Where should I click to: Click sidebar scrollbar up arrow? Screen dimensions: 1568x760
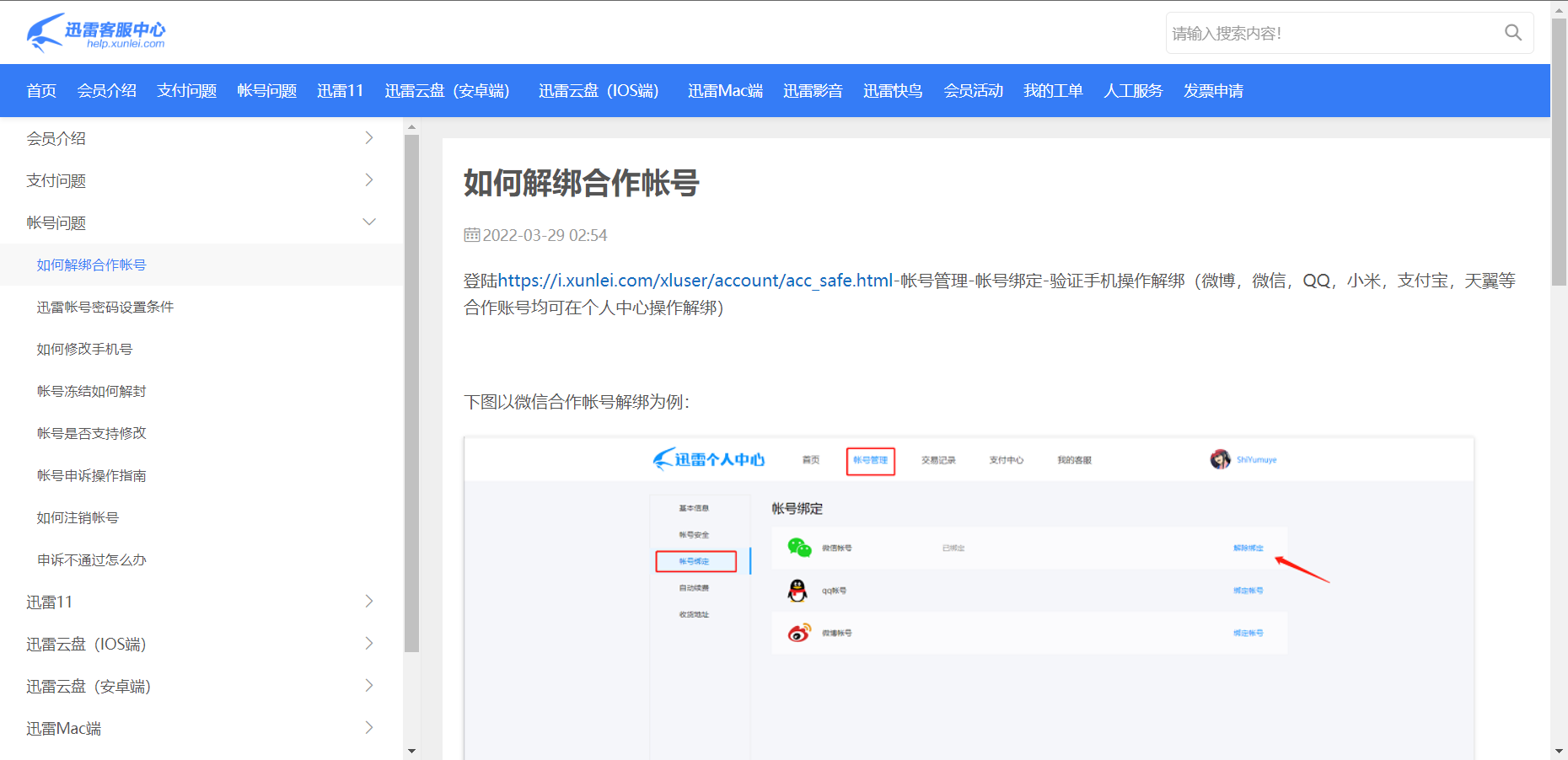click(x=411, y=127)
